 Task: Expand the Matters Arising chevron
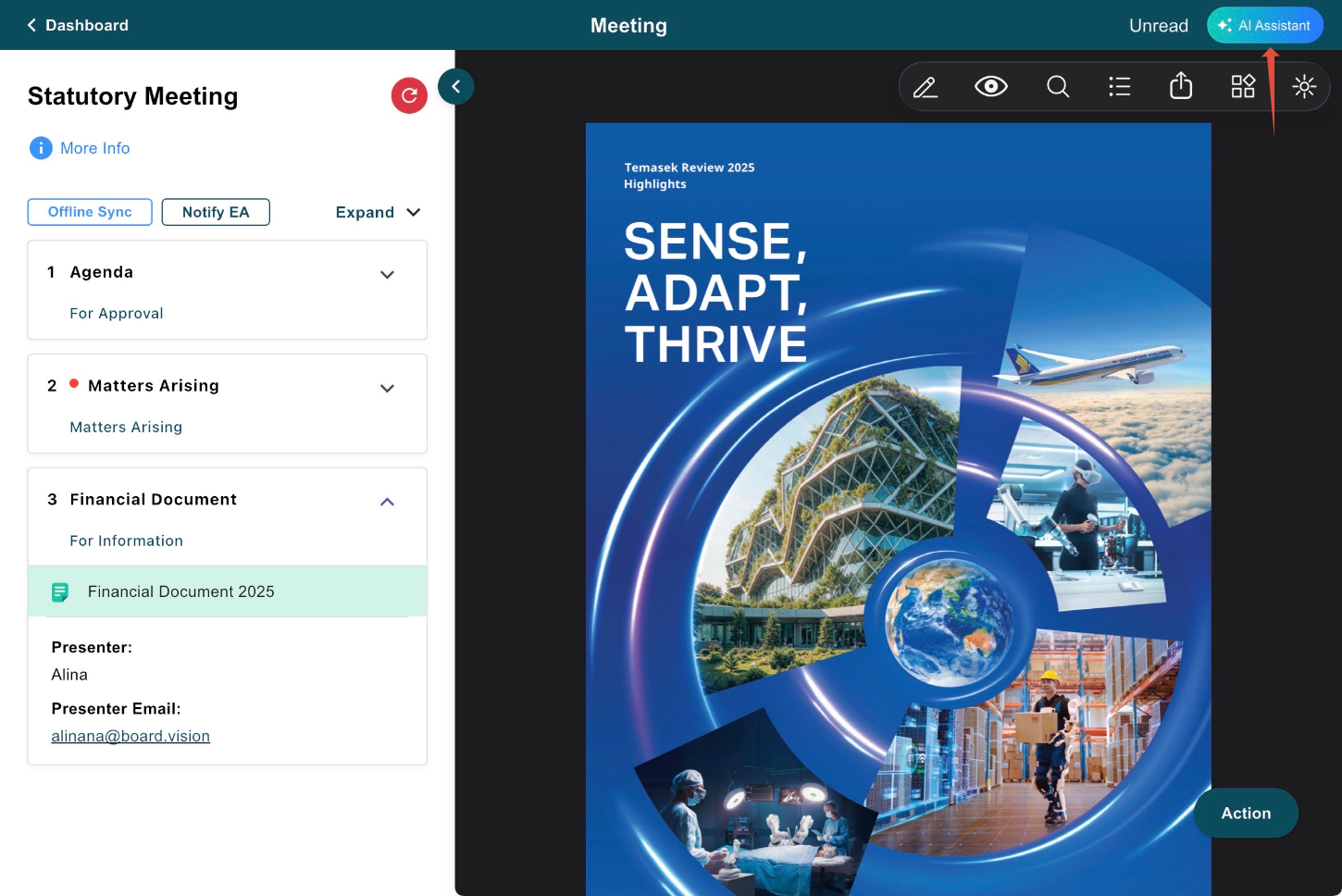(388, 389)
